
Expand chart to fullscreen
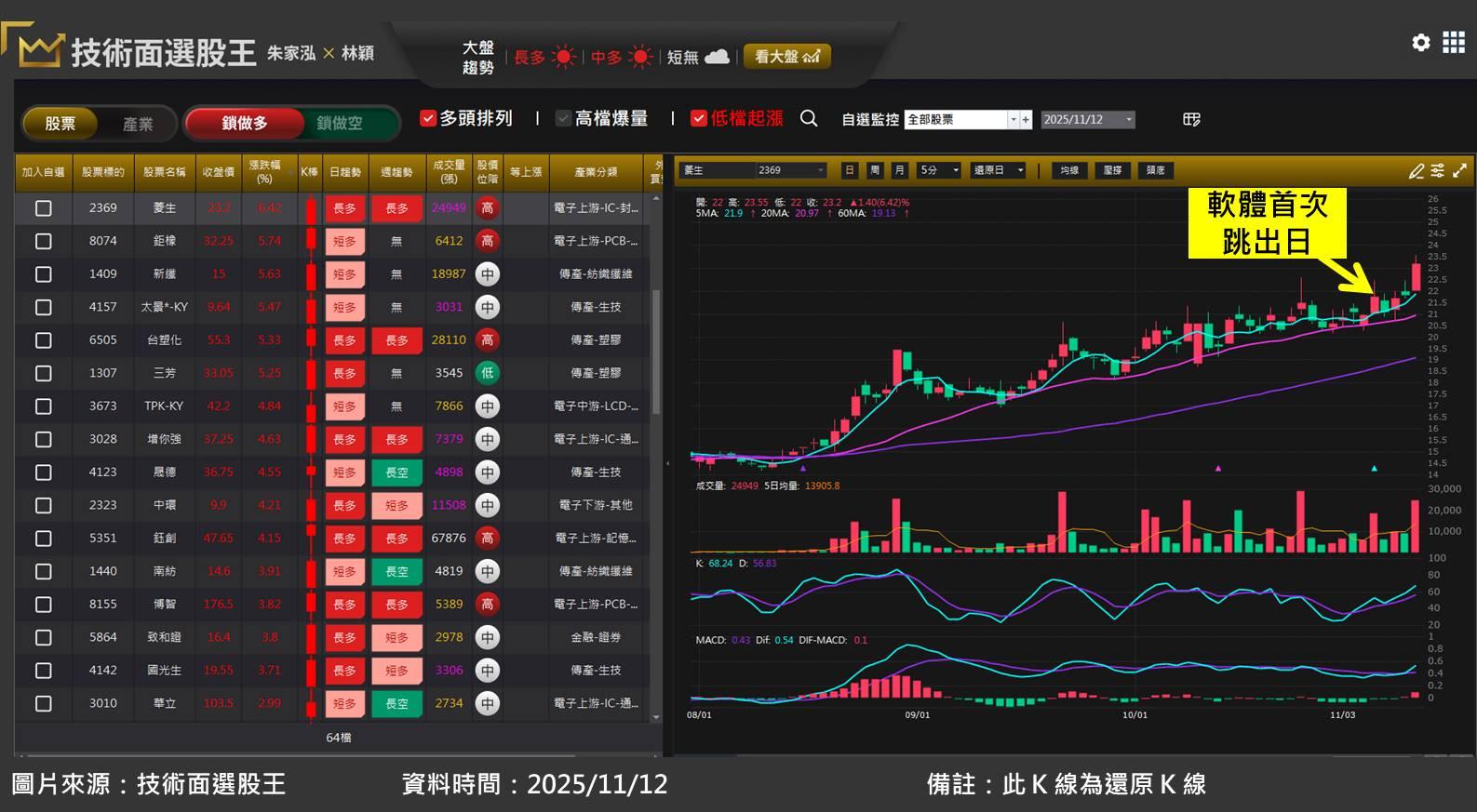tap(1459, 170)
